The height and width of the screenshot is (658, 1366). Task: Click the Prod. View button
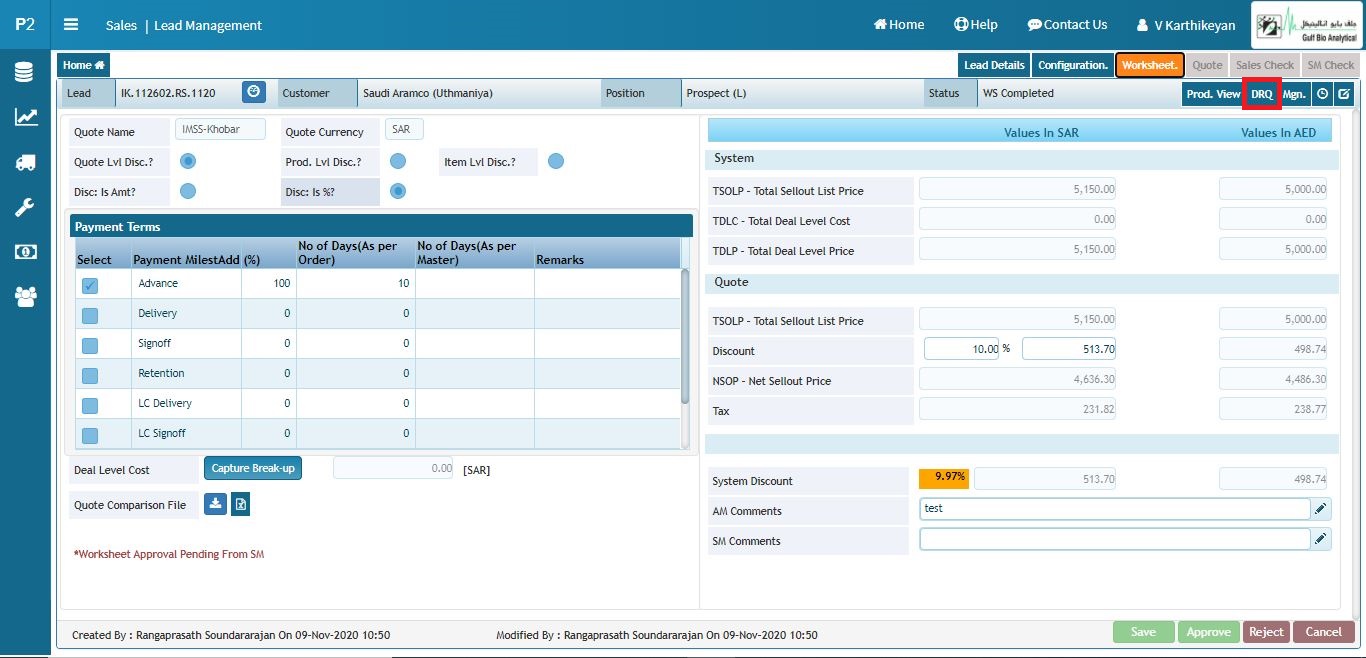1213,93
